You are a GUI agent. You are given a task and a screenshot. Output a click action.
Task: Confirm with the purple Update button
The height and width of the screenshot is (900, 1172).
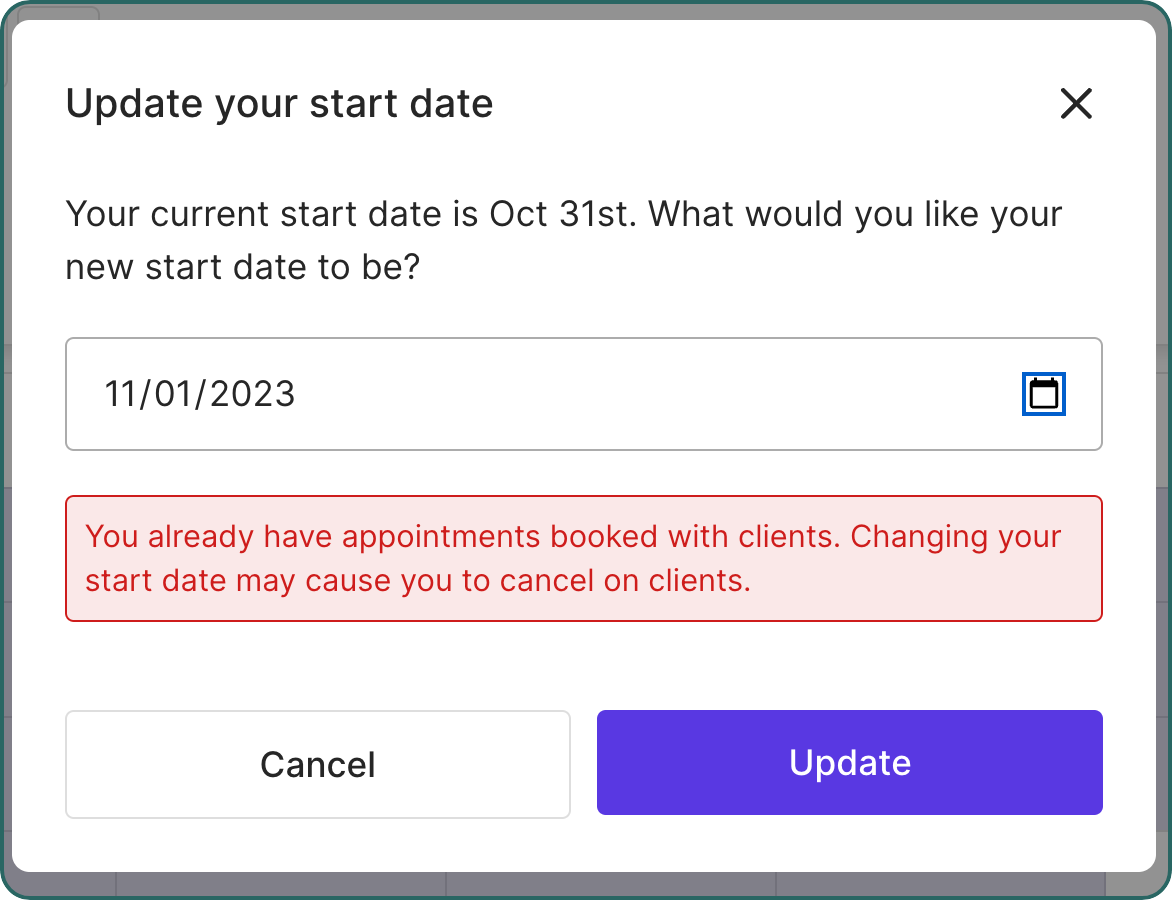849,763
